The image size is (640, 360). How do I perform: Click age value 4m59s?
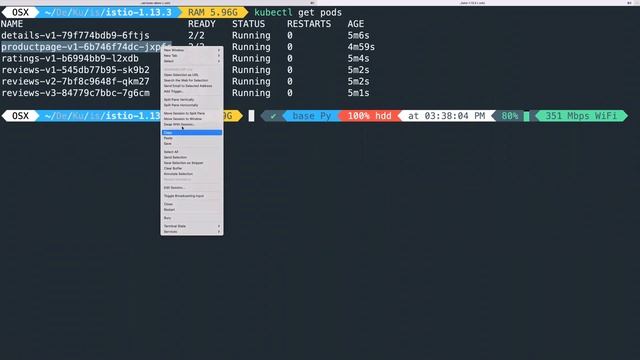[x=361, y=47]
